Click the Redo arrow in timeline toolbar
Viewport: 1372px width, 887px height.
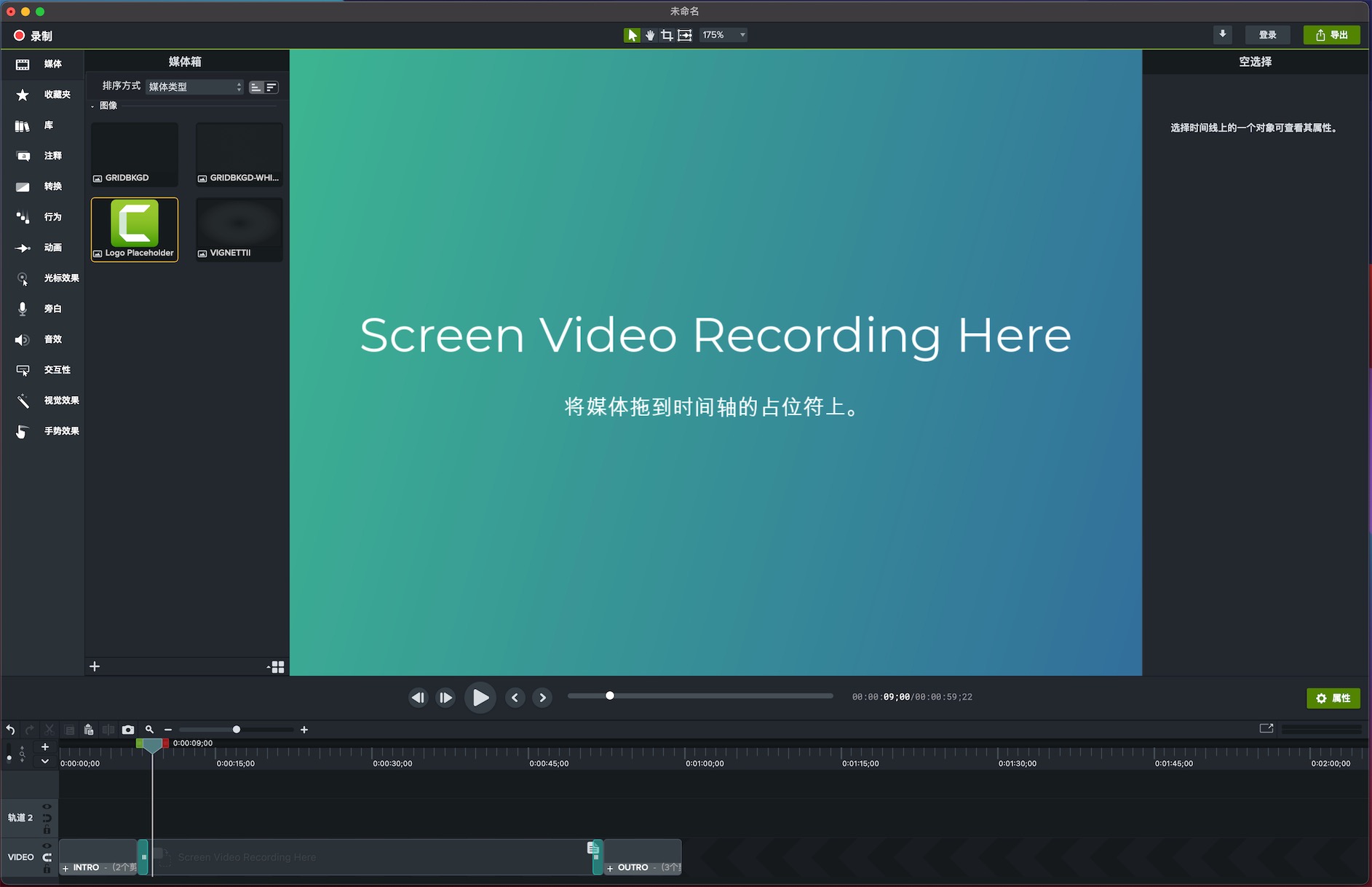tap(30, 730)
